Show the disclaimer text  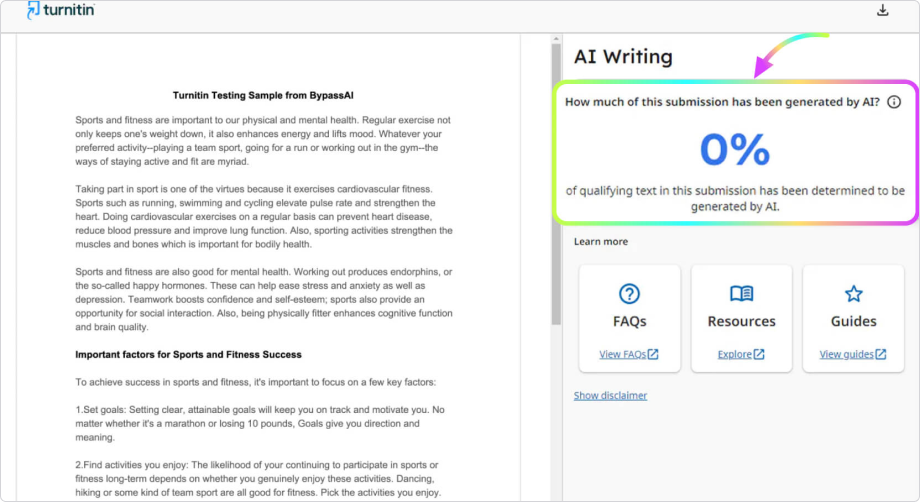[x=610, y=395]
